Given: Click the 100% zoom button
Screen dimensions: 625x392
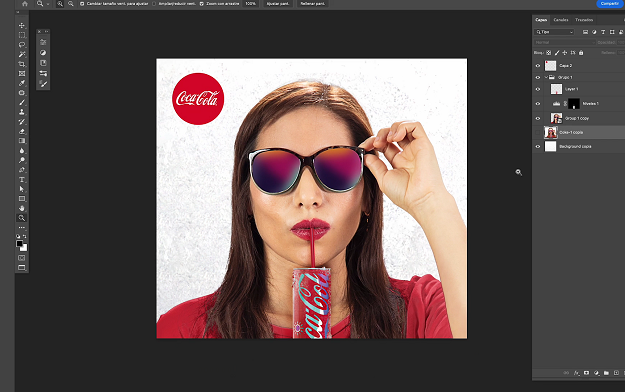Looking at the screenshot, I should click(x=251, y=4).
